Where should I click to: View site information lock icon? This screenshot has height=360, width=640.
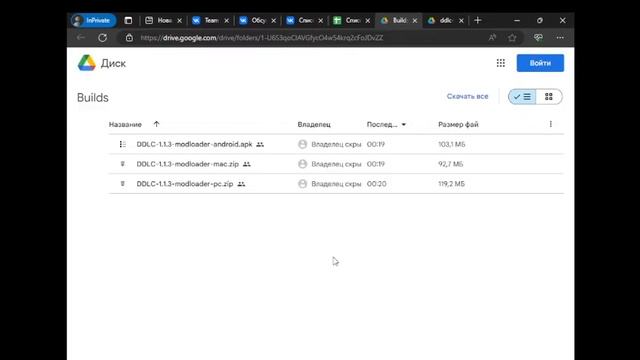[129, 38]
